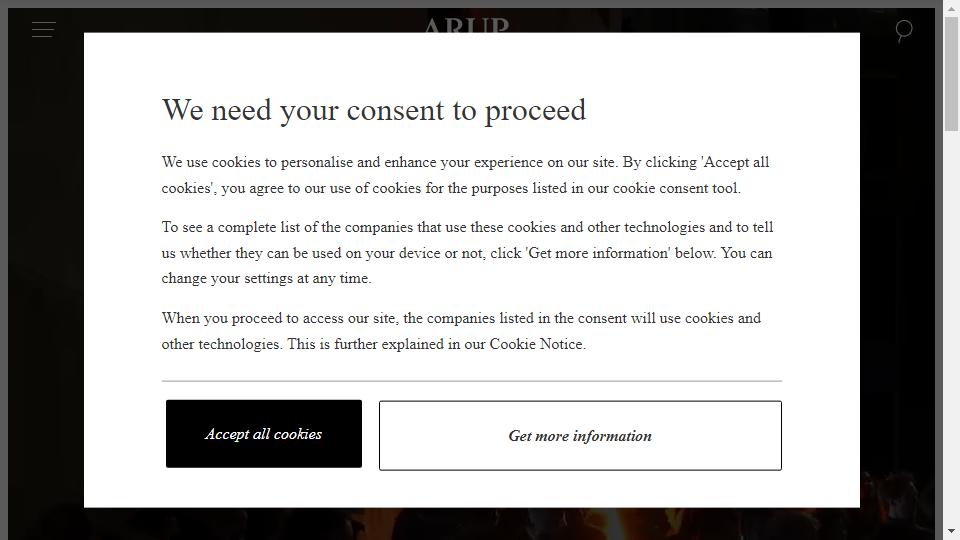Click the phrase 'cookie consent tool' in the first paragraph
The height and width of the screenshot is (540, 960).
tap(677, 188)
